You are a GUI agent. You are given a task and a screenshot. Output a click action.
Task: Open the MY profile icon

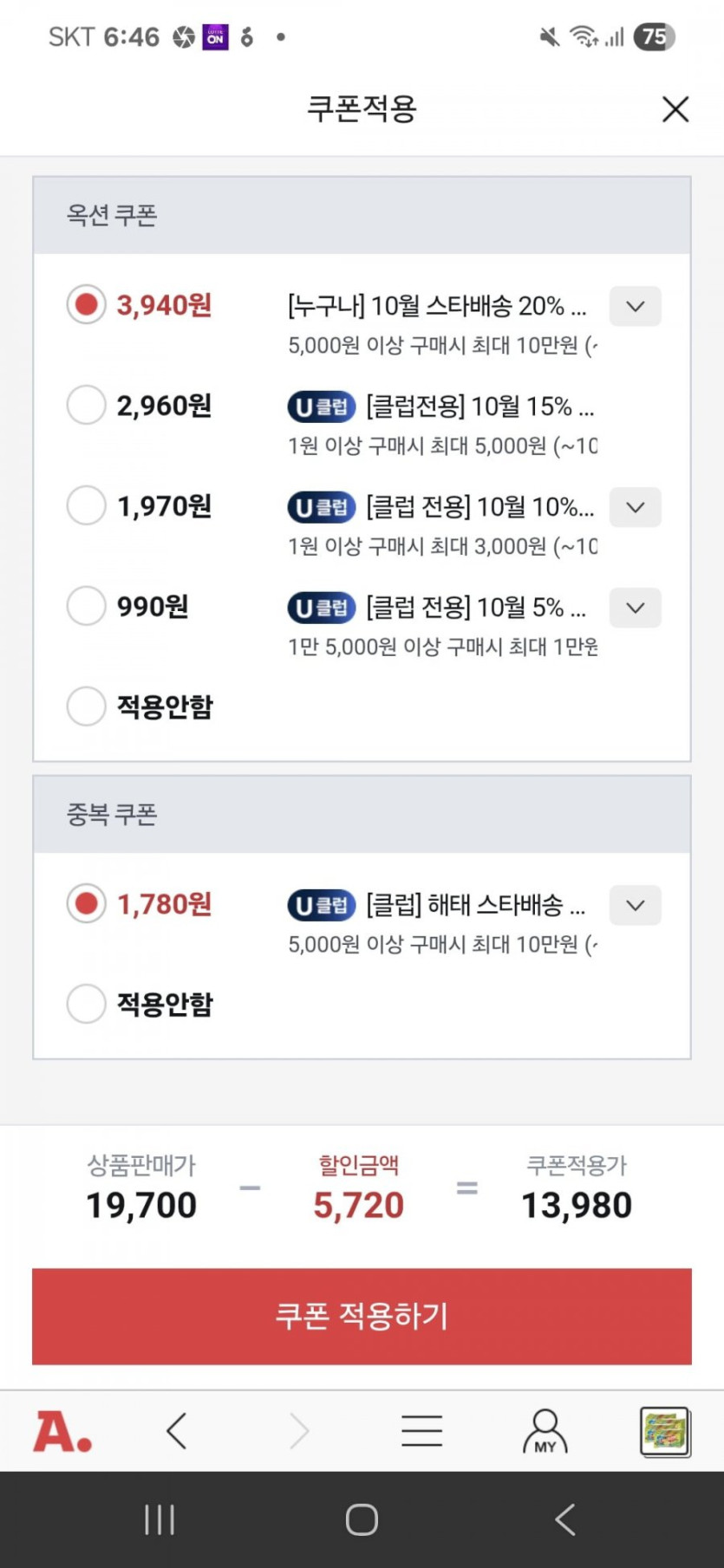pyautogui.click(x=545, y=1431)
